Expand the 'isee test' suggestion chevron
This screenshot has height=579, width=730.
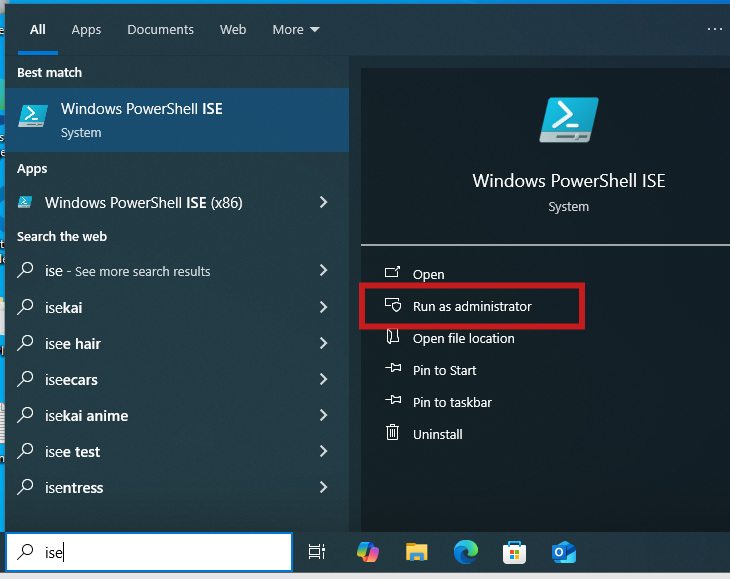(x=324, y=451)
